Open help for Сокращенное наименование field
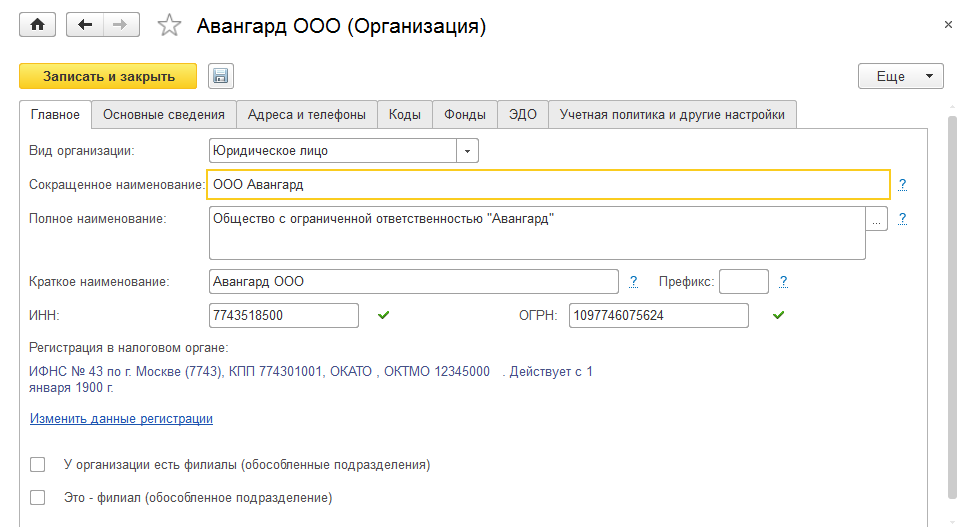 click(x=902, y=184)
